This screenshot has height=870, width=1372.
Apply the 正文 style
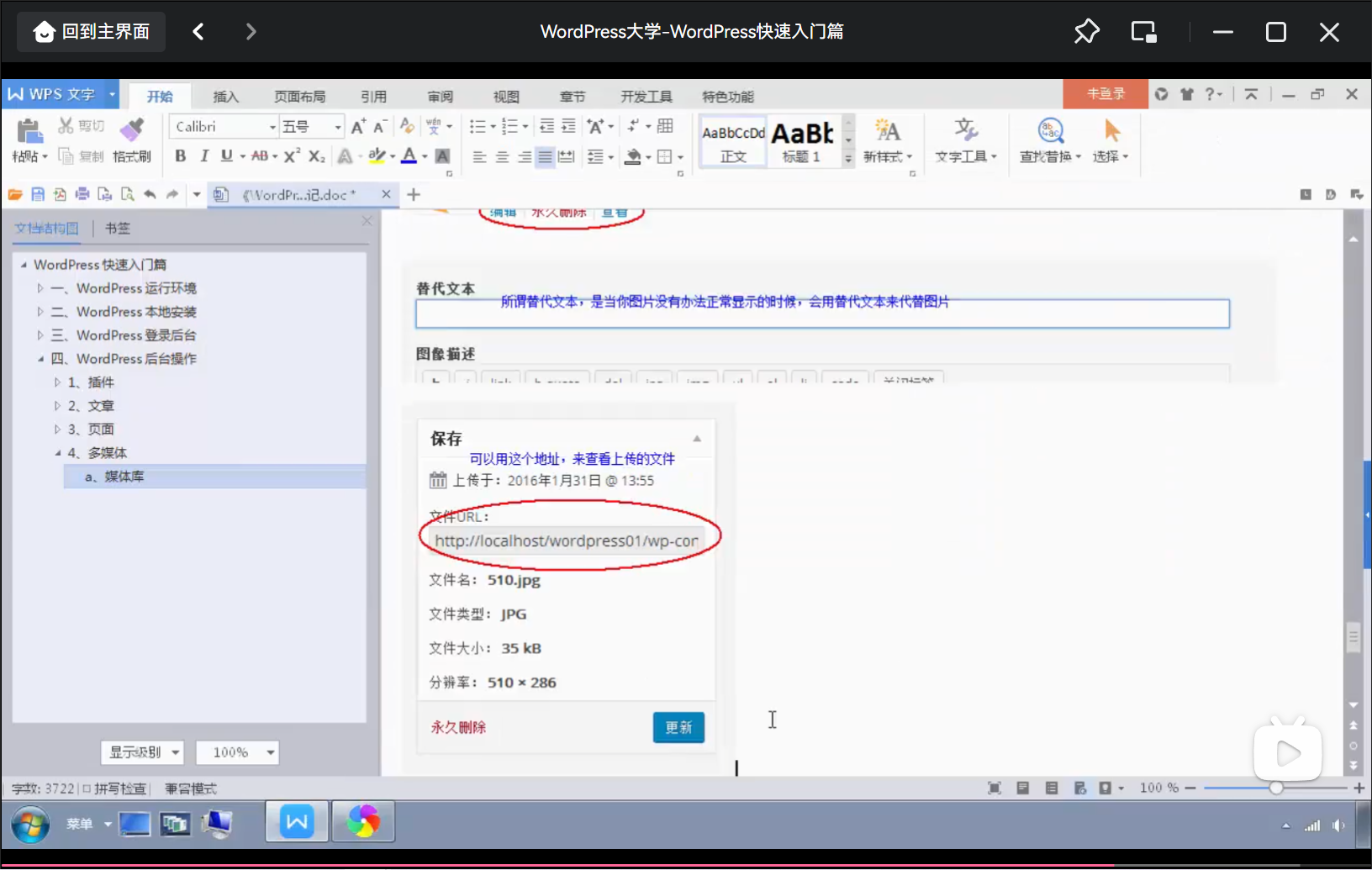[733, 141]
